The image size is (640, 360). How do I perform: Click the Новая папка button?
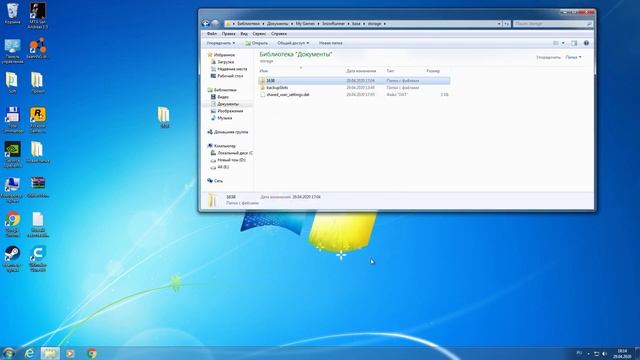[331, 43]
